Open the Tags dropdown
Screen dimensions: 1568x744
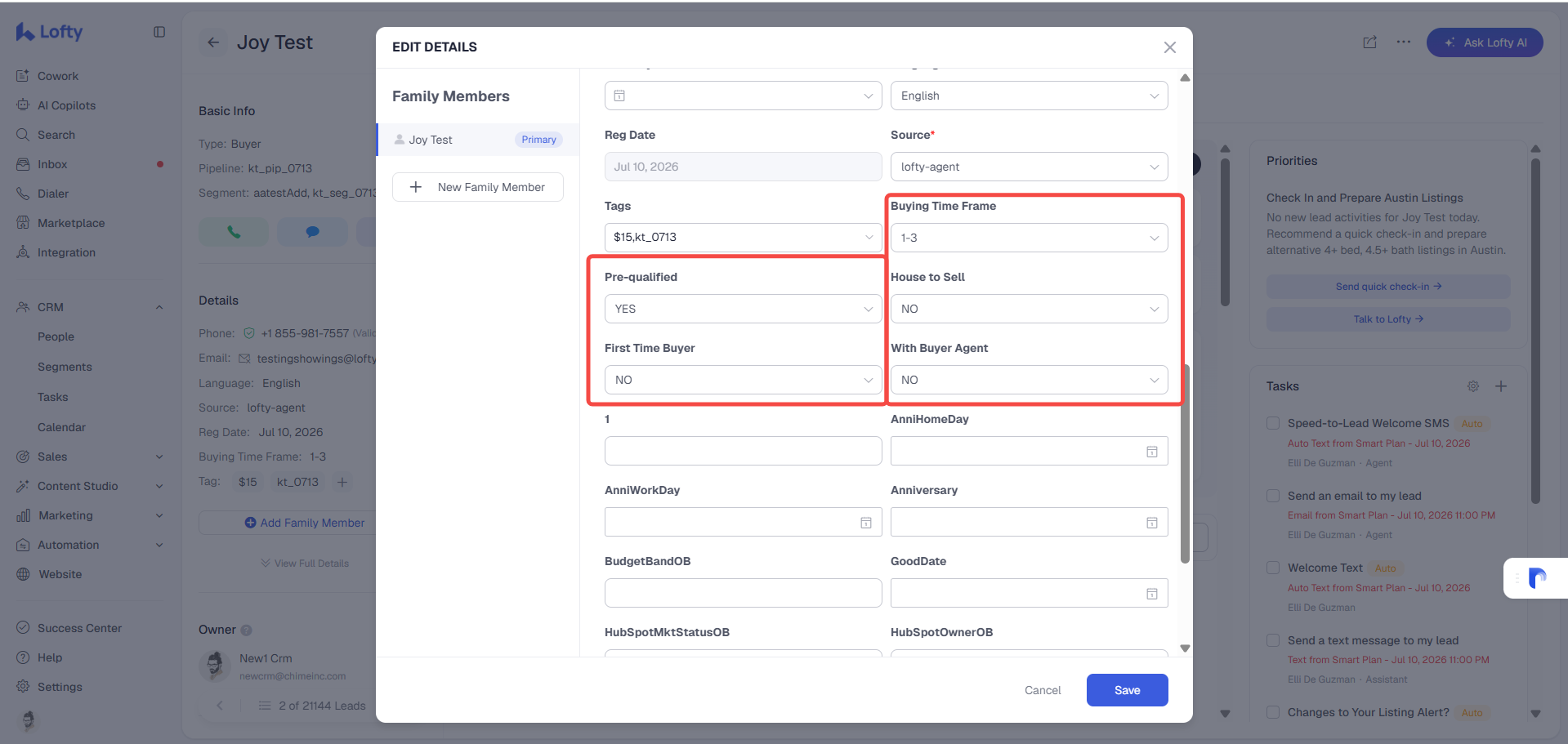pos(743,237)
